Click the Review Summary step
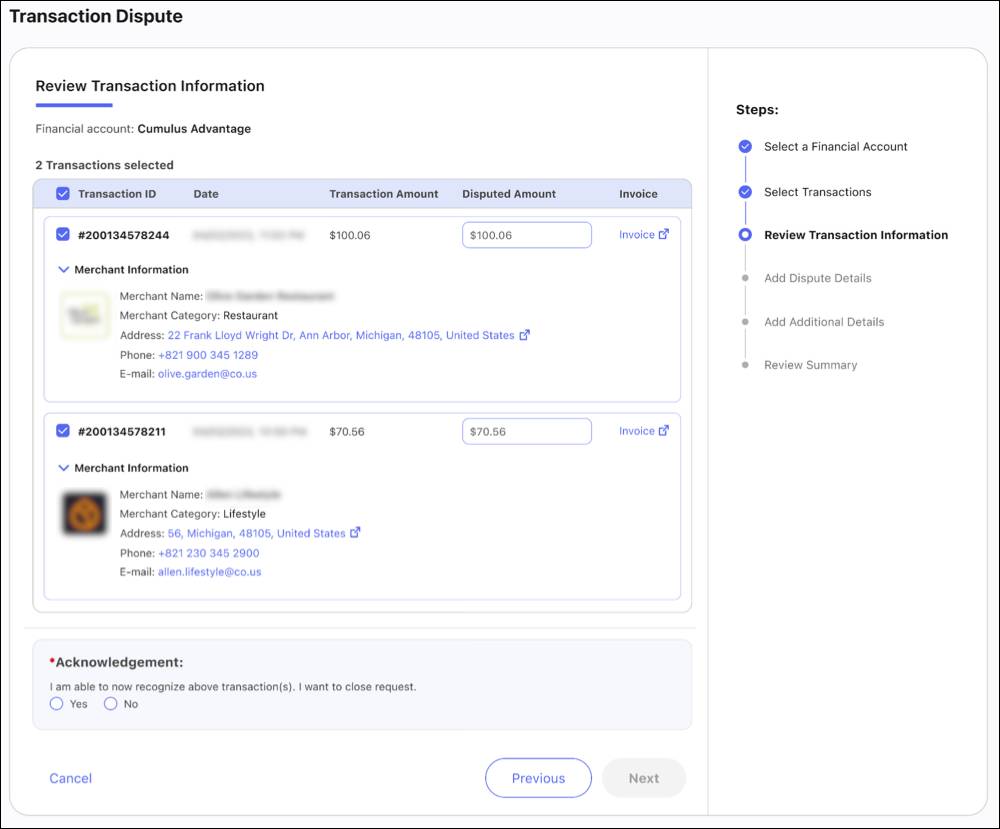 click(x=811, y=365)
